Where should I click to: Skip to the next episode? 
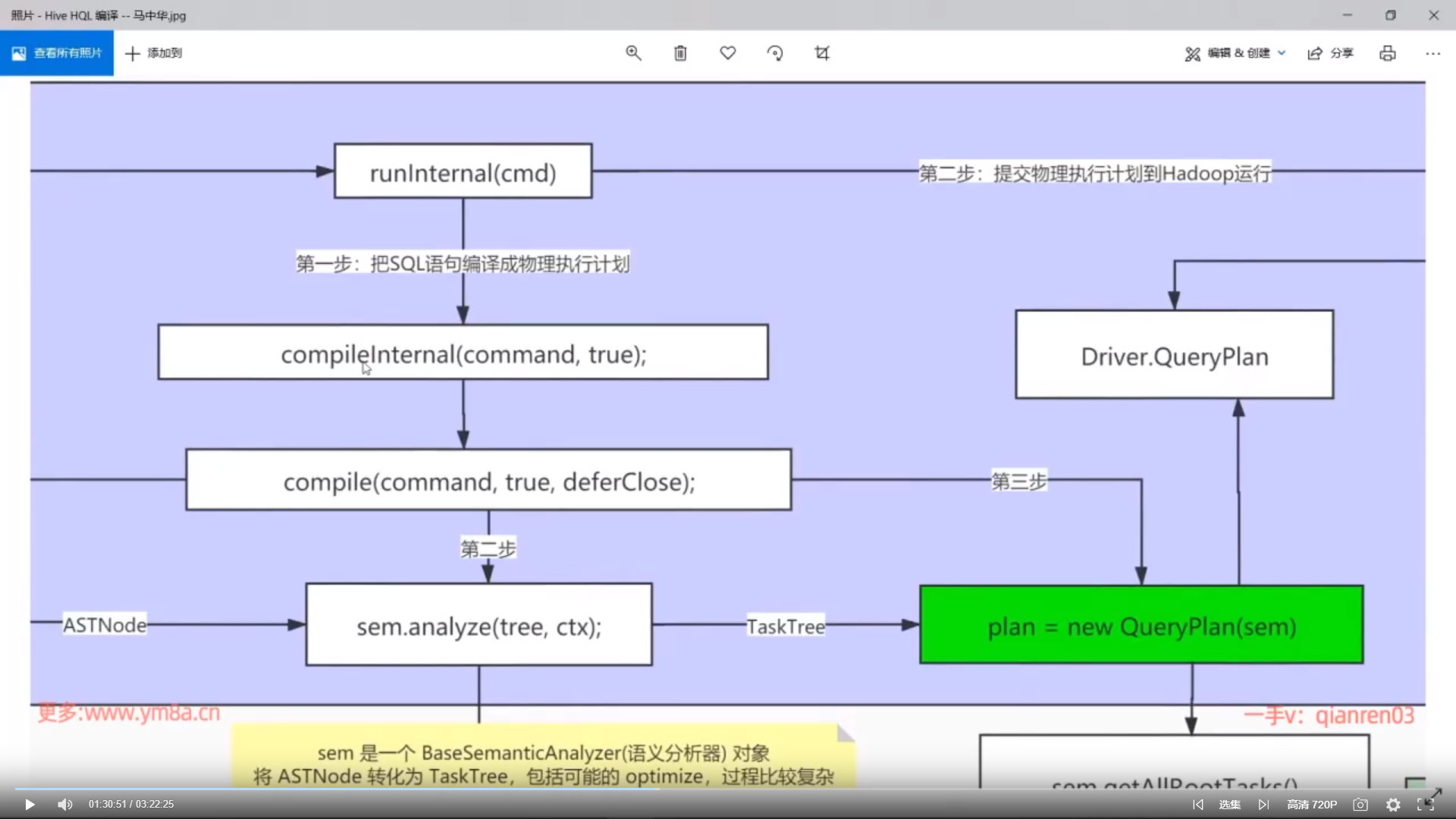[x=1263, y=805]
